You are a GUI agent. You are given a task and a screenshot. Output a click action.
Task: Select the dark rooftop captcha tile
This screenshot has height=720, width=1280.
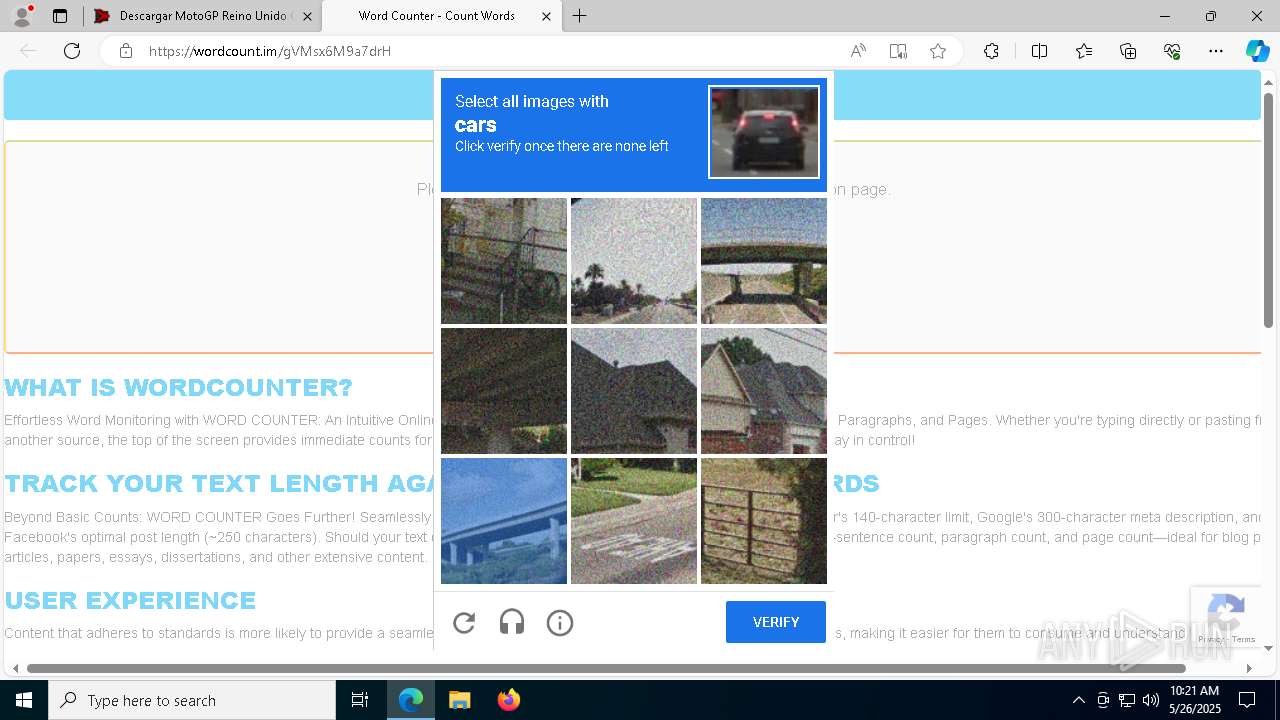click(634, 391)
